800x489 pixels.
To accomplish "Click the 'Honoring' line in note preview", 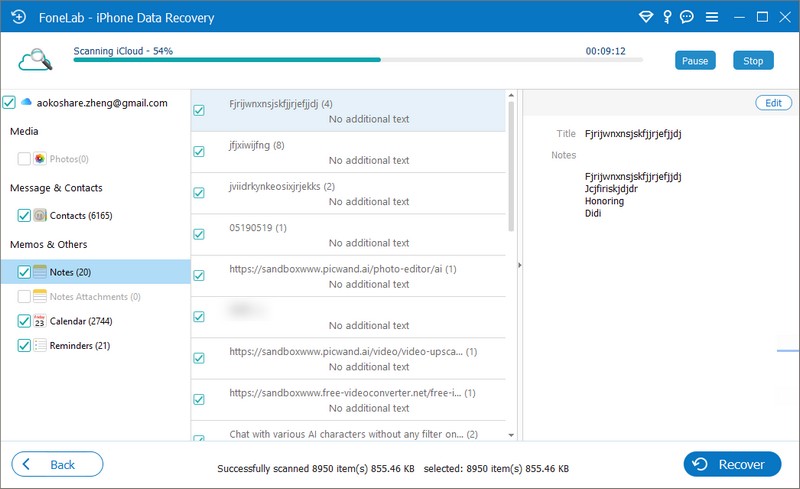I will [x=604, y=201].
